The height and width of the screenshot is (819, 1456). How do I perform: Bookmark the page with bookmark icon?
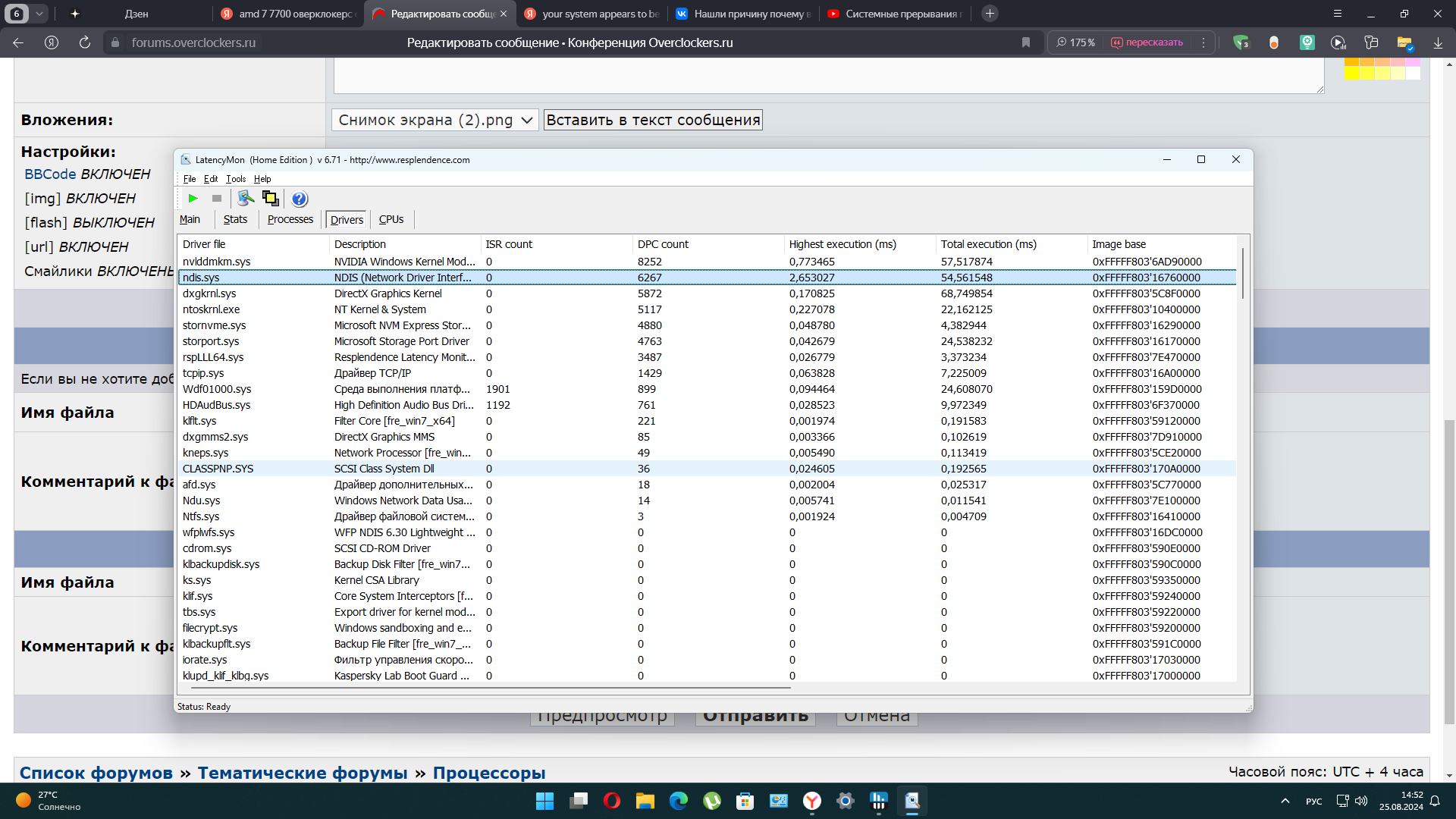coord(1026,43)
